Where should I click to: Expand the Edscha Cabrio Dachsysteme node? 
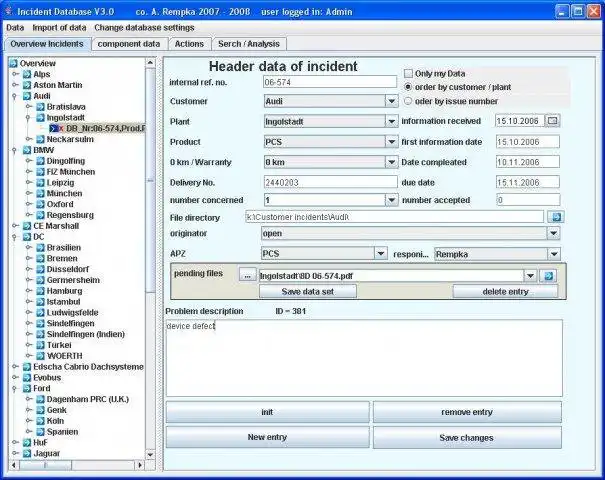(15, 366)
